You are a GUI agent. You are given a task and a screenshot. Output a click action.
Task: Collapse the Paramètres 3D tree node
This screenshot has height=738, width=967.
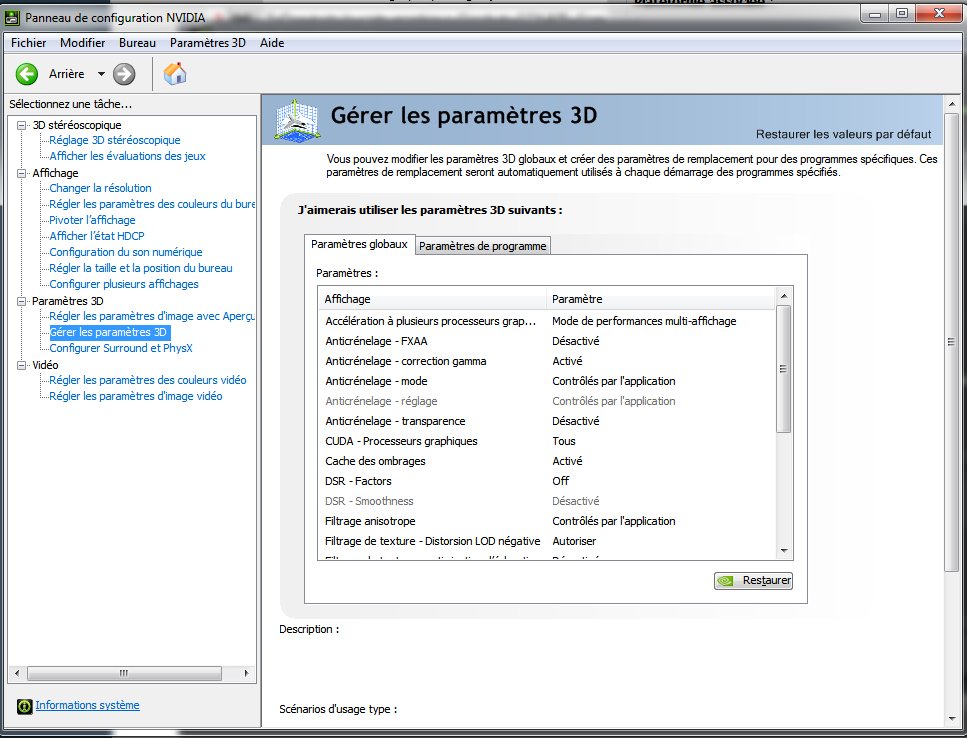click(22, 301)
